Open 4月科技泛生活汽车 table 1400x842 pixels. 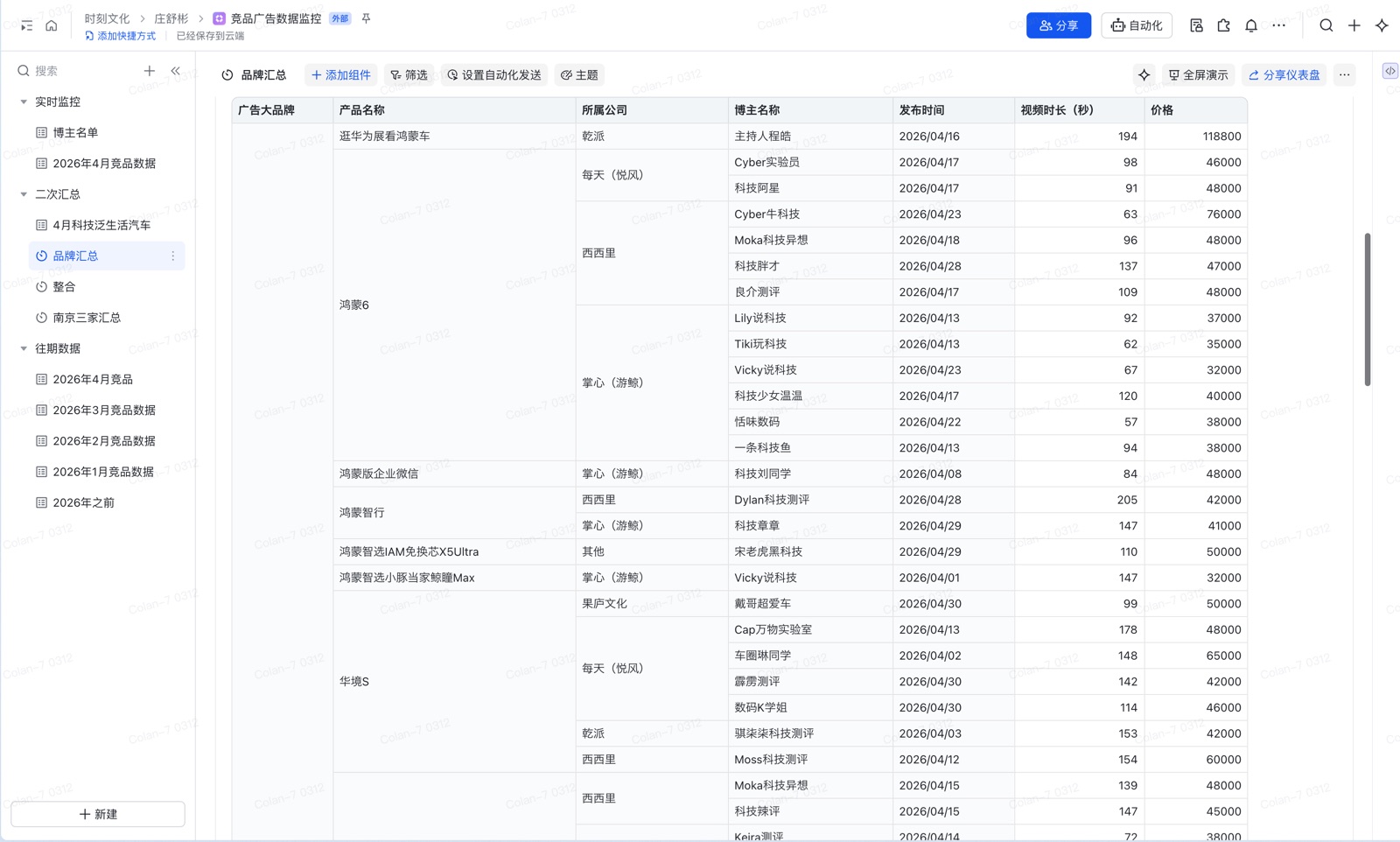coord(107,225)
